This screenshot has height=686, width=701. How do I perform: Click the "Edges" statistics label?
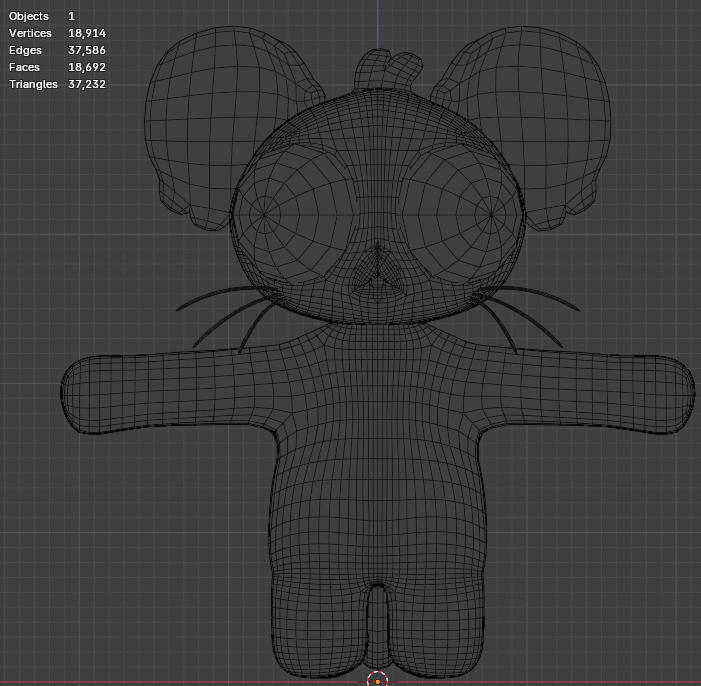[x=25, y=50]
